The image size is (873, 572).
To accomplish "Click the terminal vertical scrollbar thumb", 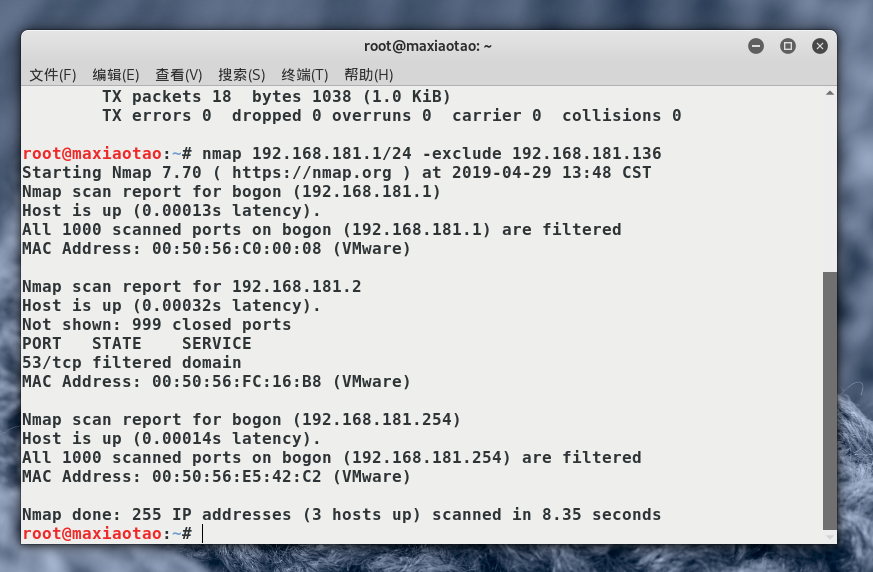I will pos(830,400).
